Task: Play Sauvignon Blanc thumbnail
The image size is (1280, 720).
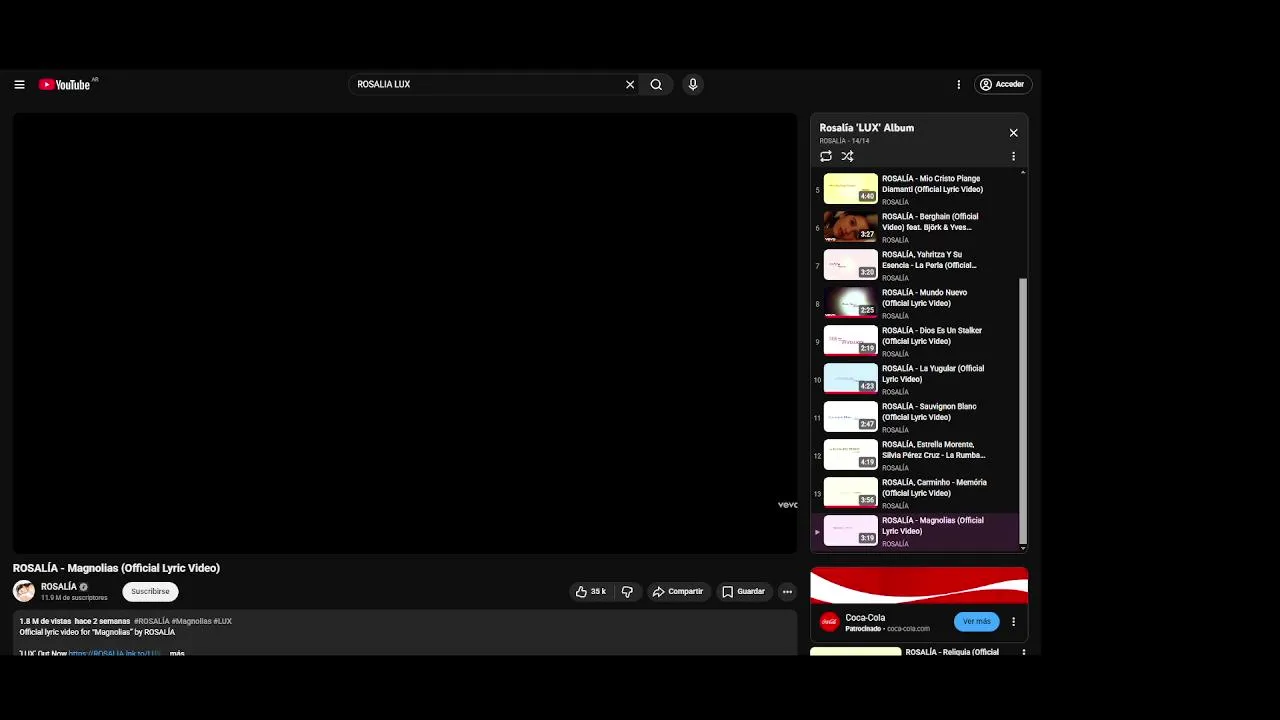Action: [850, 417]
